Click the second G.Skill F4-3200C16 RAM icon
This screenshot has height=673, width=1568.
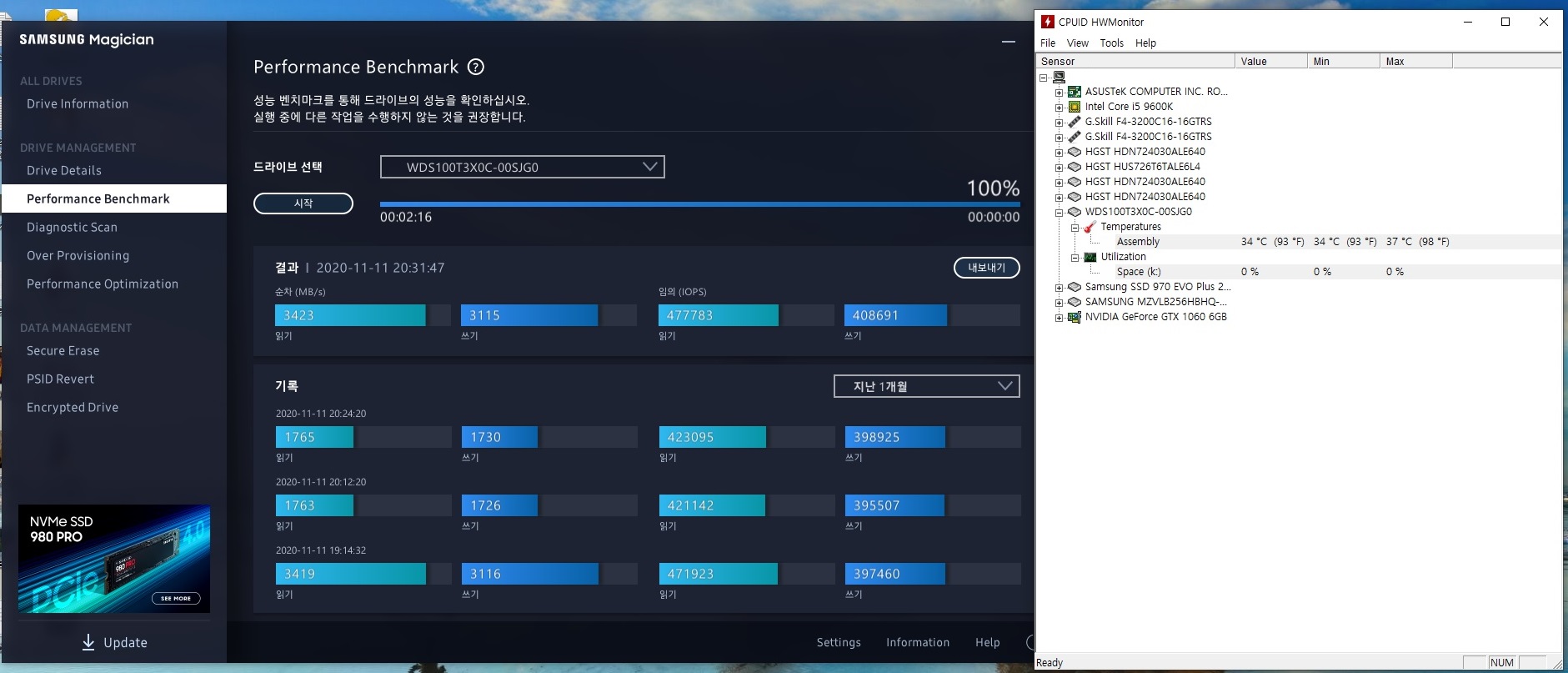pyautogui.click(x=1075, y=137)
